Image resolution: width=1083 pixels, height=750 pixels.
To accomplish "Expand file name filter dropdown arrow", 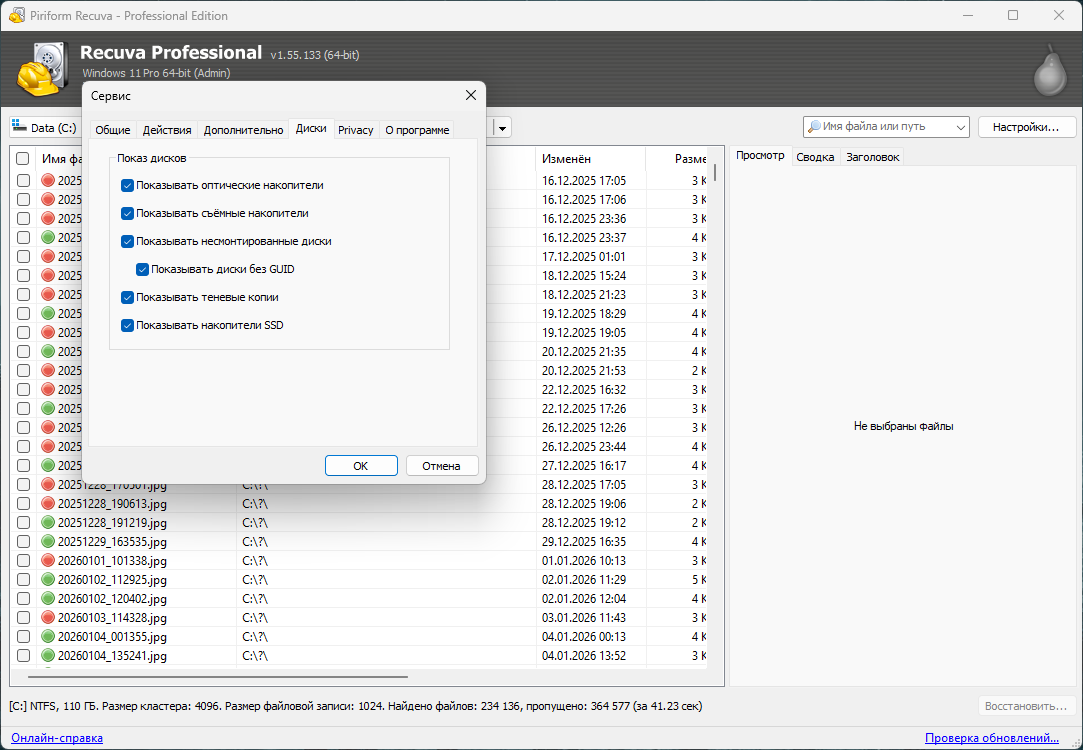I will pos(960,127).
